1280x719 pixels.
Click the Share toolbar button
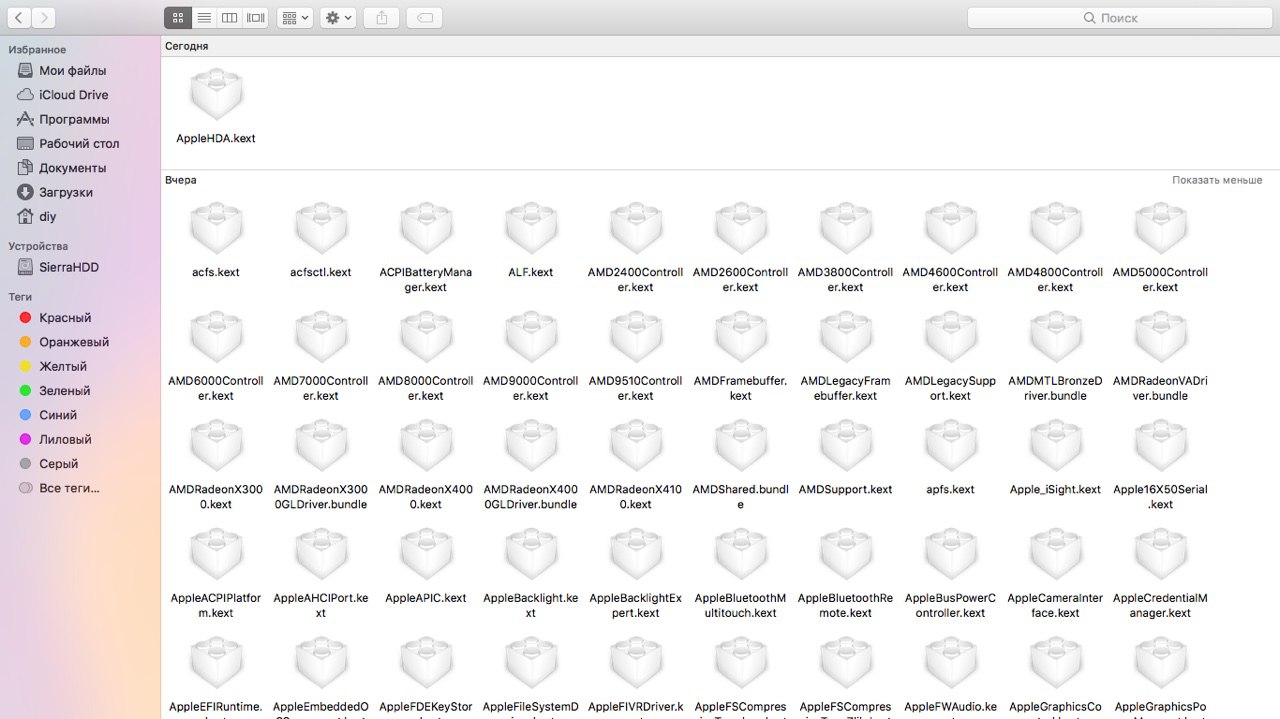coord(382,18)
